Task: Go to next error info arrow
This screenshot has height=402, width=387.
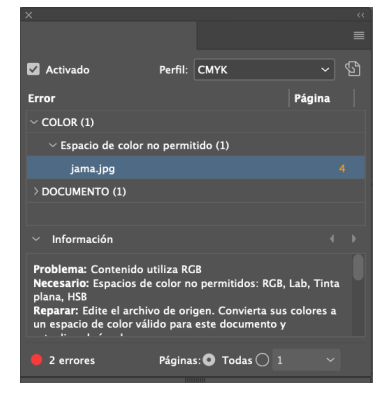Action: pos(354,239)
